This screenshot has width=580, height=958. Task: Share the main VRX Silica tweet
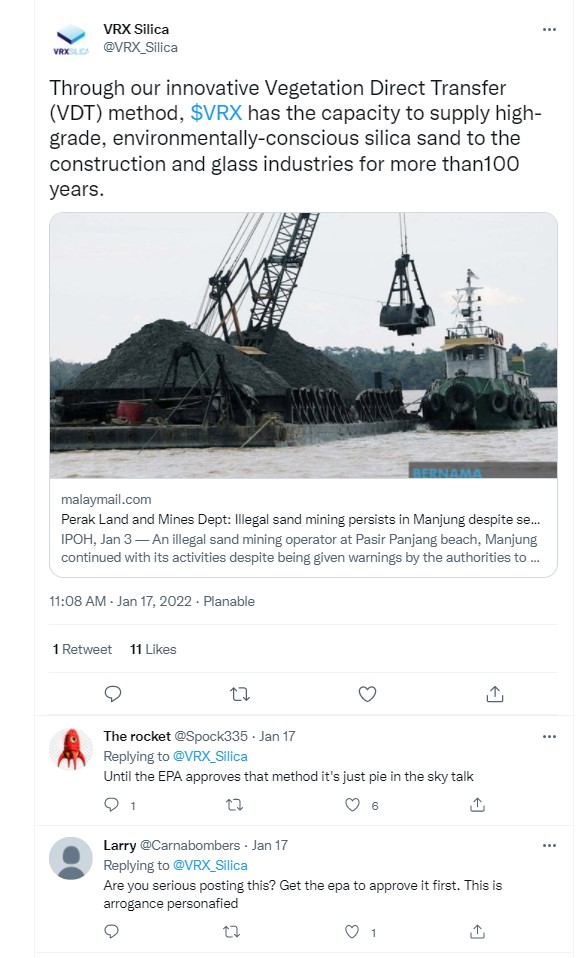tap(494, 693)
